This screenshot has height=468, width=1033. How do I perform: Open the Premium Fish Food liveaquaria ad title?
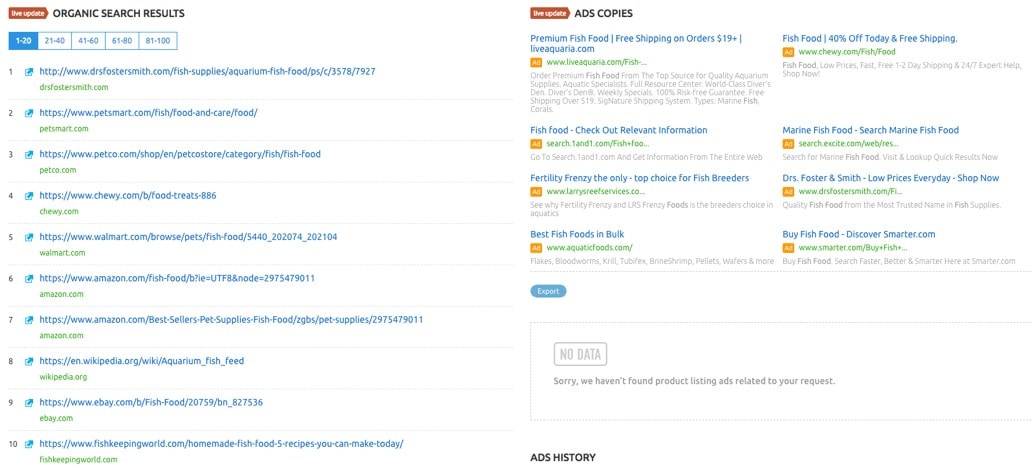(x=636, y=44)
